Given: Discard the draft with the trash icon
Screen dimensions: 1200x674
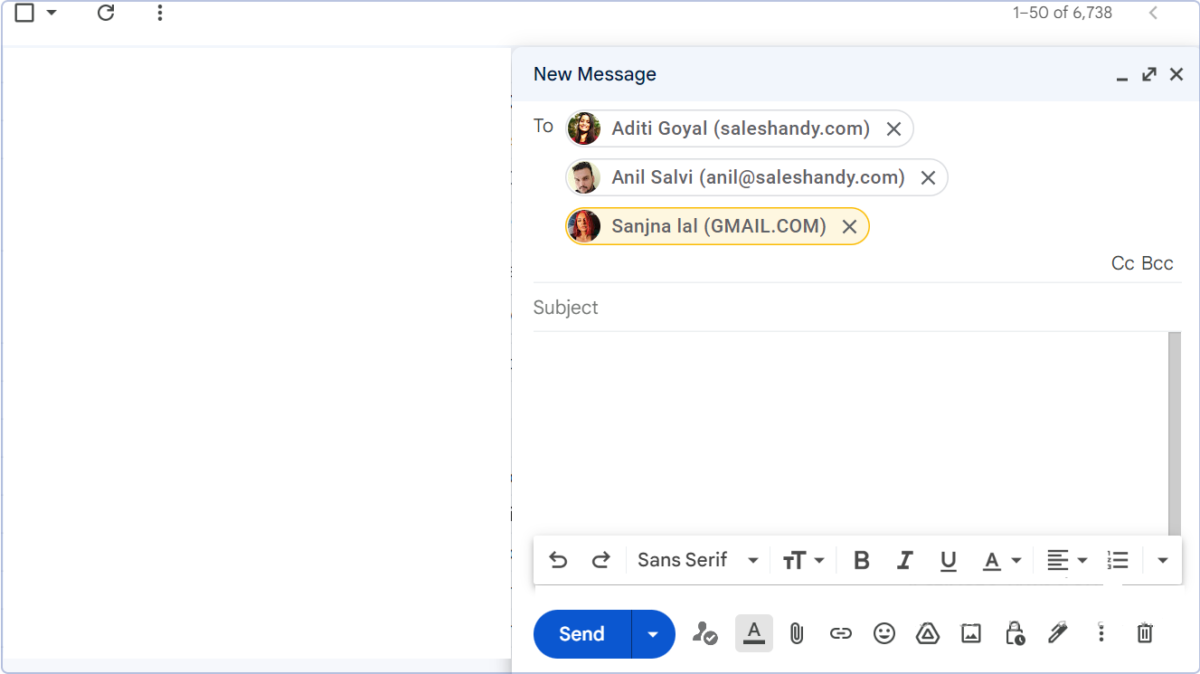Looking at the screenshot, I should 1144,633.
